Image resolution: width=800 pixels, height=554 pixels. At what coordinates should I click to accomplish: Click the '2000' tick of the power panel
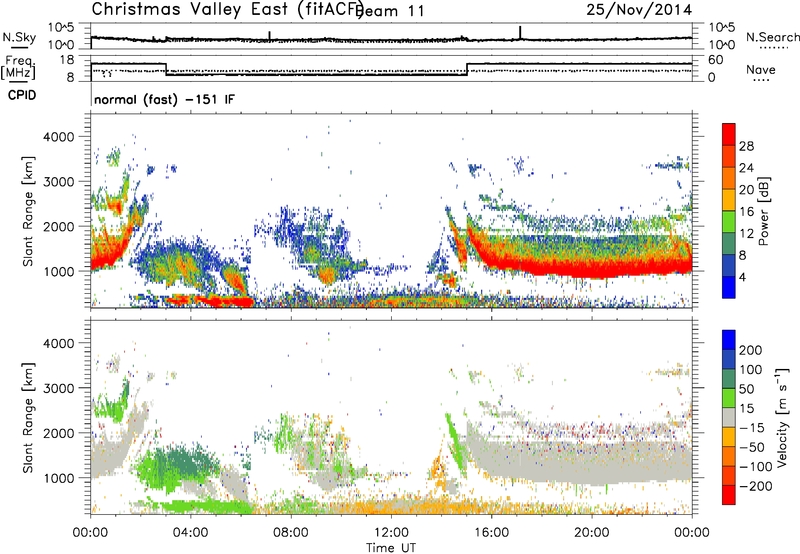click(58, 226)
